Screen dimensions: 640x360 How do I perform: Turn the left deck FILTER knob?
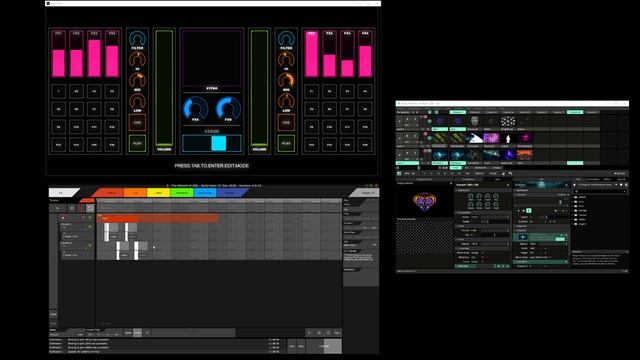point(137,39)
